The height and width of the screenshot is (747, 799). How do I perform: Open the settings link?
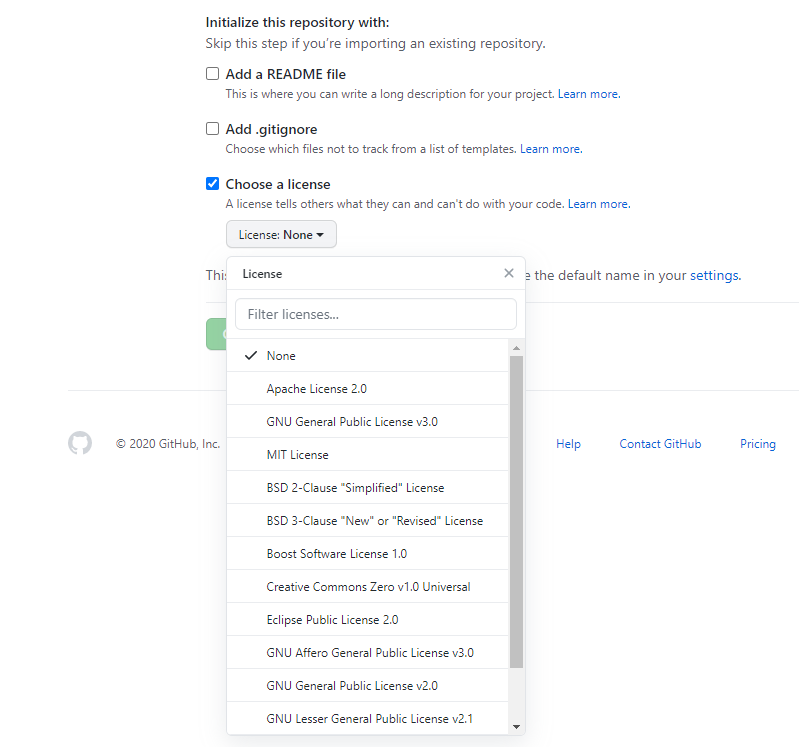pos(714,275)
